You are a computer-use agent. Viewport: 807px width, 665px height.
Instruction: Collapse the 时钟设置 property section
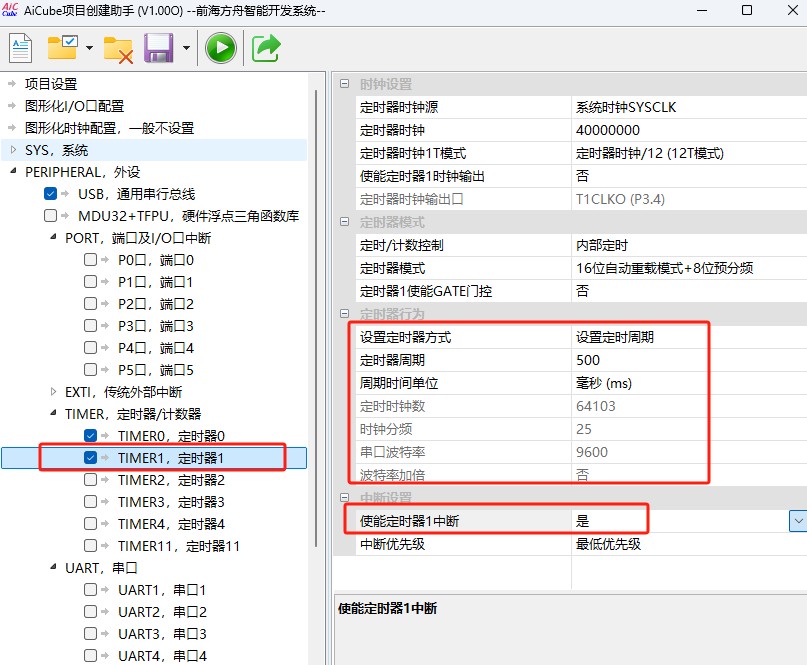(x=345, y=84)
